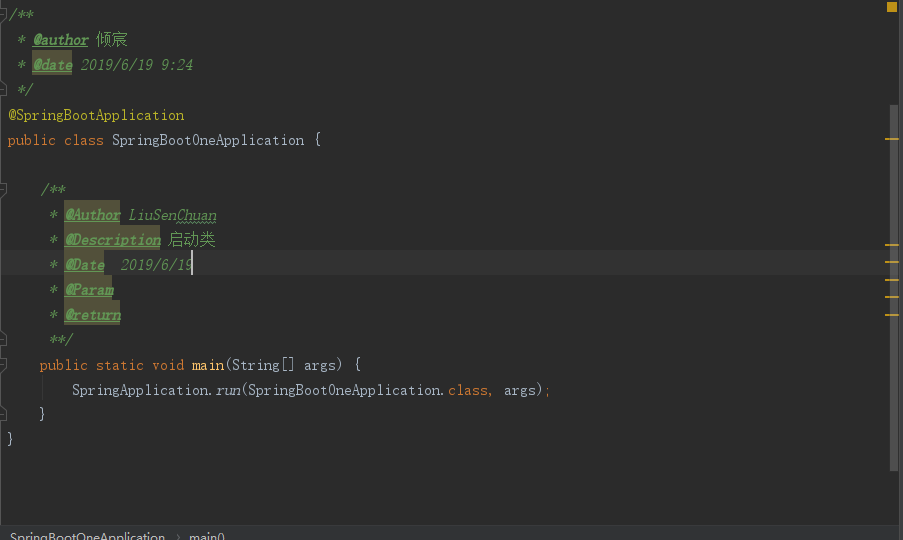Collapse the main method Javadoc fold marker

(x=3, y=189)
